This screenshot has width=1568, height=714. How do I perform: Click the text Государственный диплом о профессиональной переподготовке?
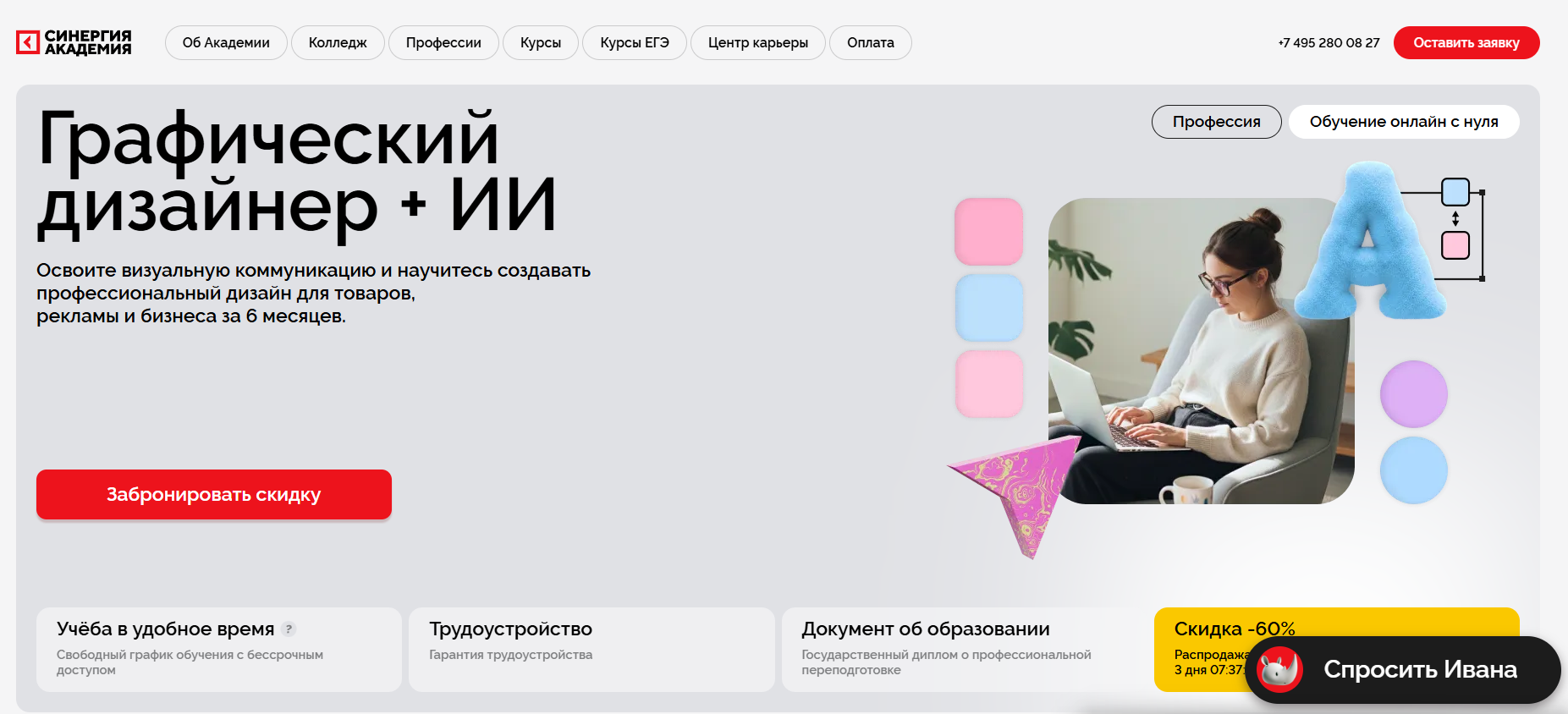[x=946, y=662]
